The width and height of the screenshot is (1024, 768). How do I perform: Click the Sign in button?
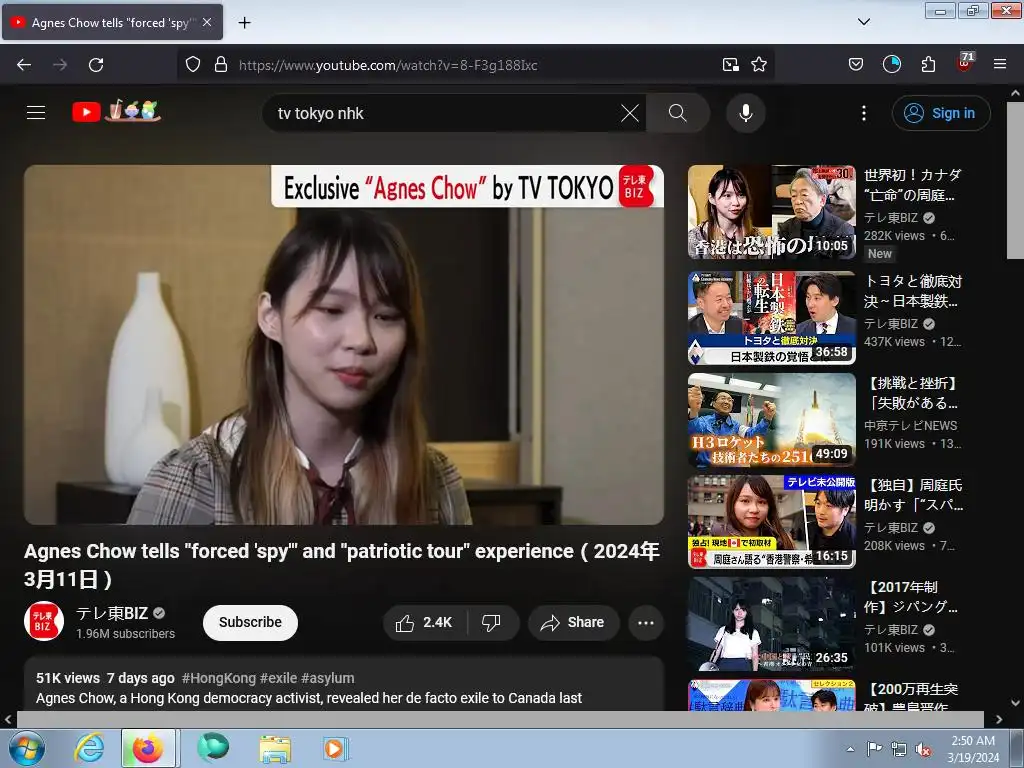[x=941, y=113]
